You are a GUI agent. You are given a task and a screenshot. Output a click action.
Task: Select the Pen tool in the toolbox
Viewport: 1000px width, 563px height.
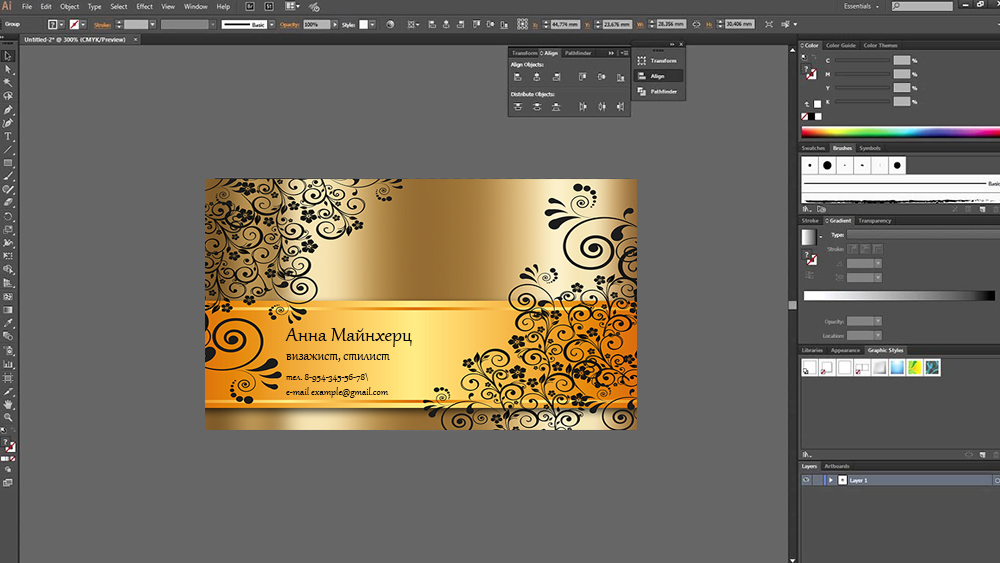[x=8, y=109]
